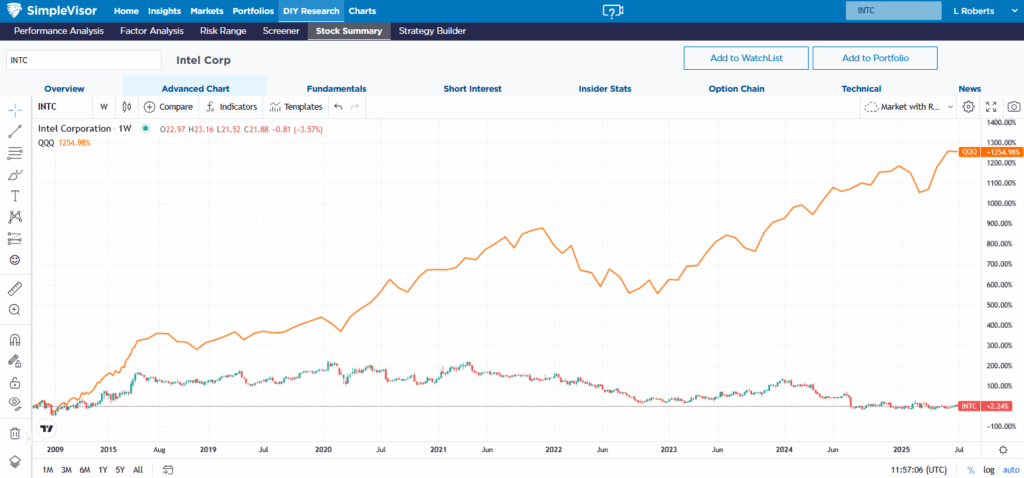
Task: Select the trend line drawing tool
Action: coord(15,132)
